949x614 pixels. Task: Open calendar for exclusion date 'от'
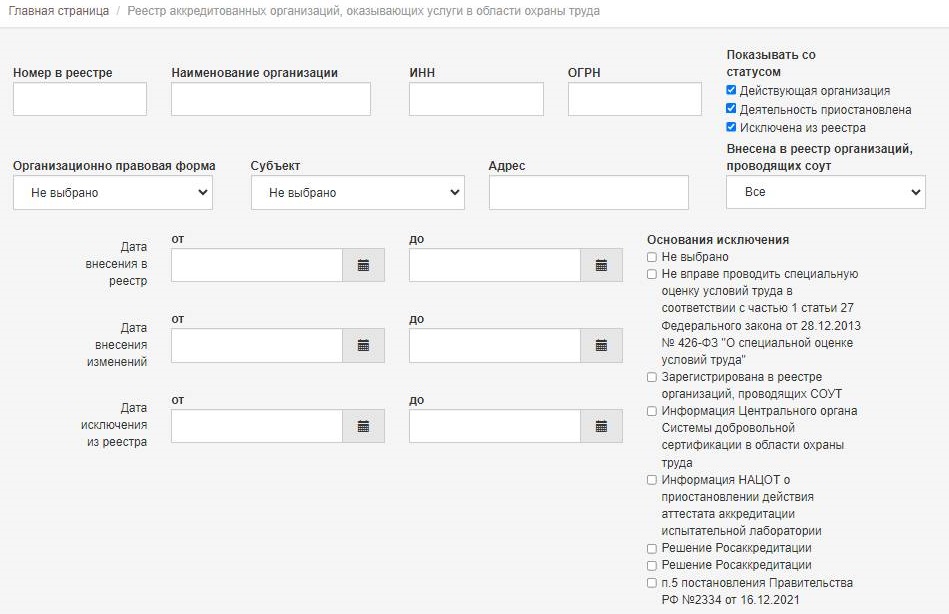coord(363,426)
